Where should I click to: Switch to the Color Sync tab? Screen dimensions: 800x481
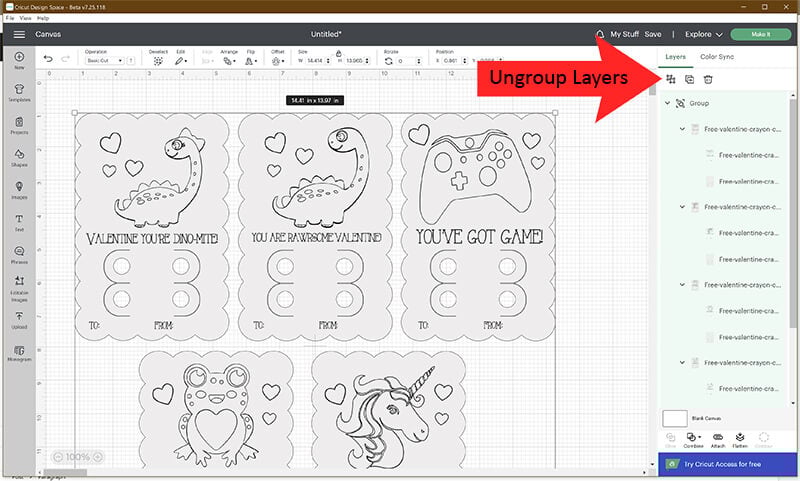717,57
